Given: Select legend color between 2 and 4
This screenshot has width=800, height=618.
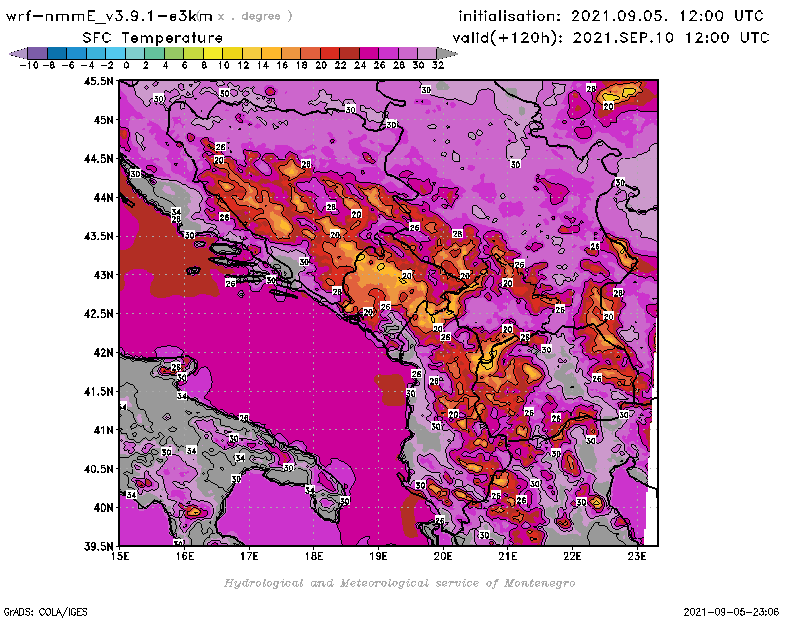Looking at the screenshot, I should [x=154, y=53].
